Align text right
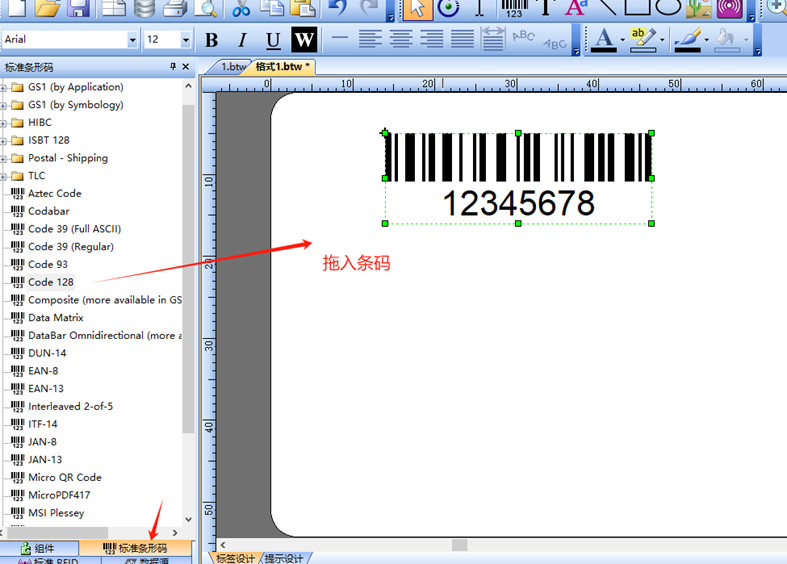This screenshot has width=787, height=564. coord(432,39)
